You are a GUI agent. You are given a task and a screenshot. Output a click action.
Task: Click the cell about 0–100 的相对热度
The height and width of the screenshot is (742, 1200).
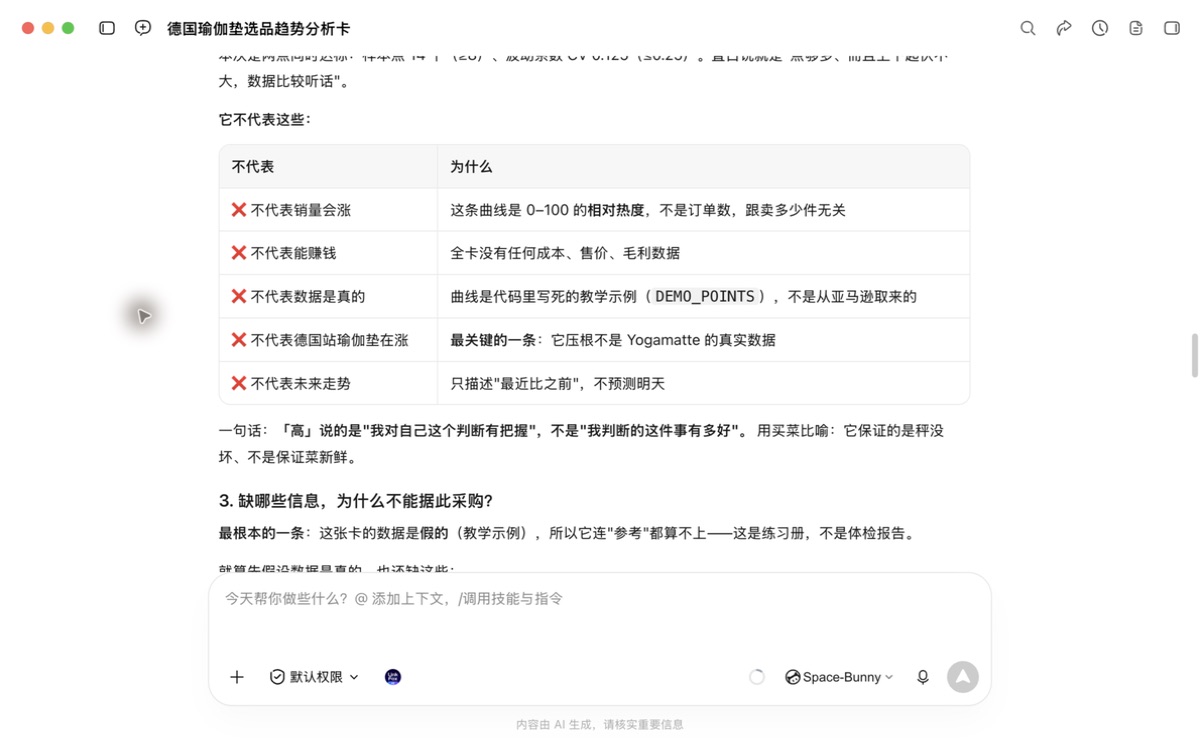click(703, 210)
